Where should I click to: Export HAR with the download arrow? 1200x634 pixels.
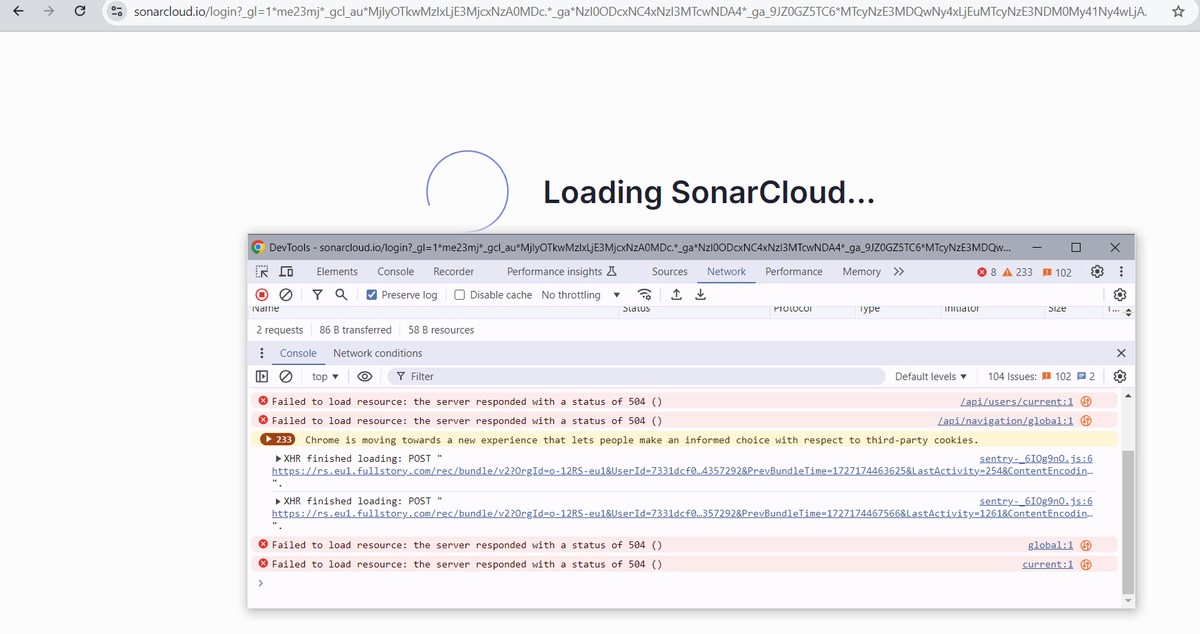(x=701, y=295)
